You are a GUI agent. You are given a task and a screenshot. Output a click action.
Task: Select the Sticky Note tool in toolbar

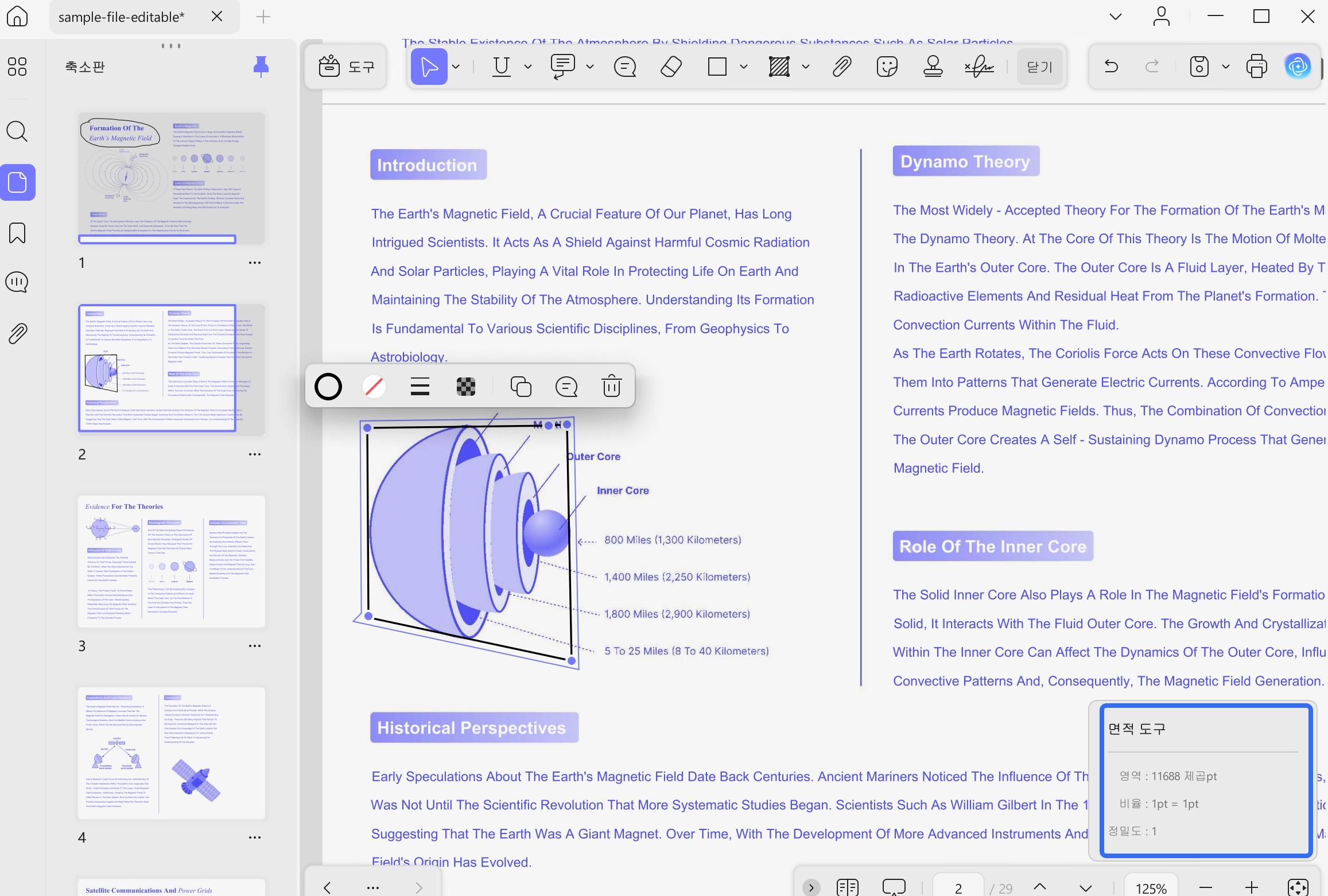point(625,67)
